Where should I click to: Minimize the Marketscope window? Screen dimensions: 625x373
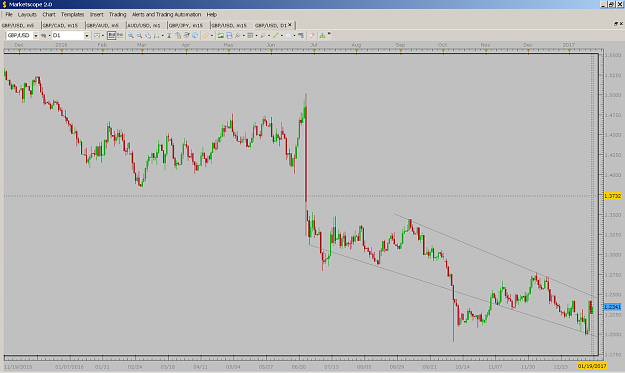click(x=604, y=4)
